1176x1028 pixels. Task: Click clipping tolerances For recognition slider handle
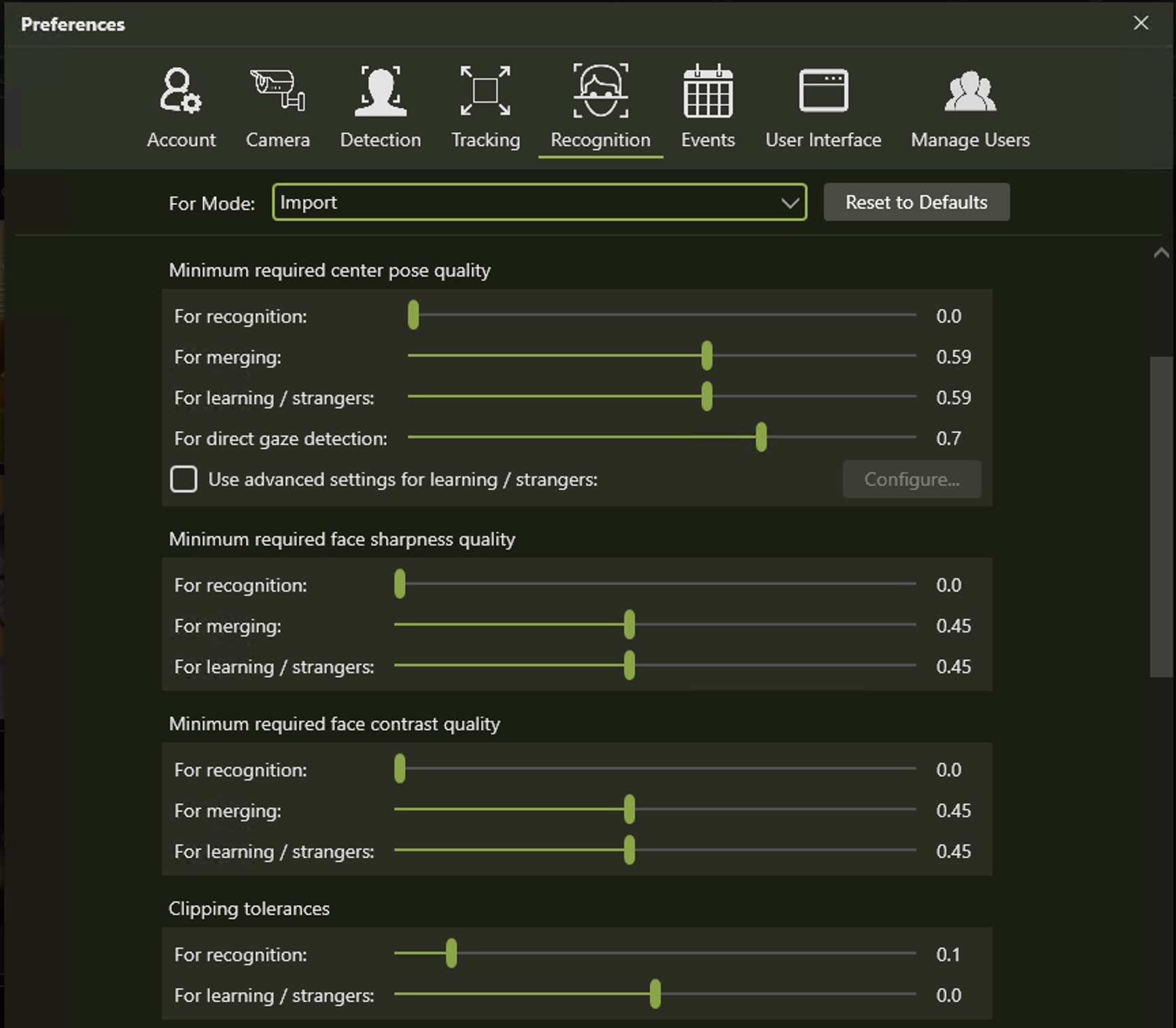[451, 954]
